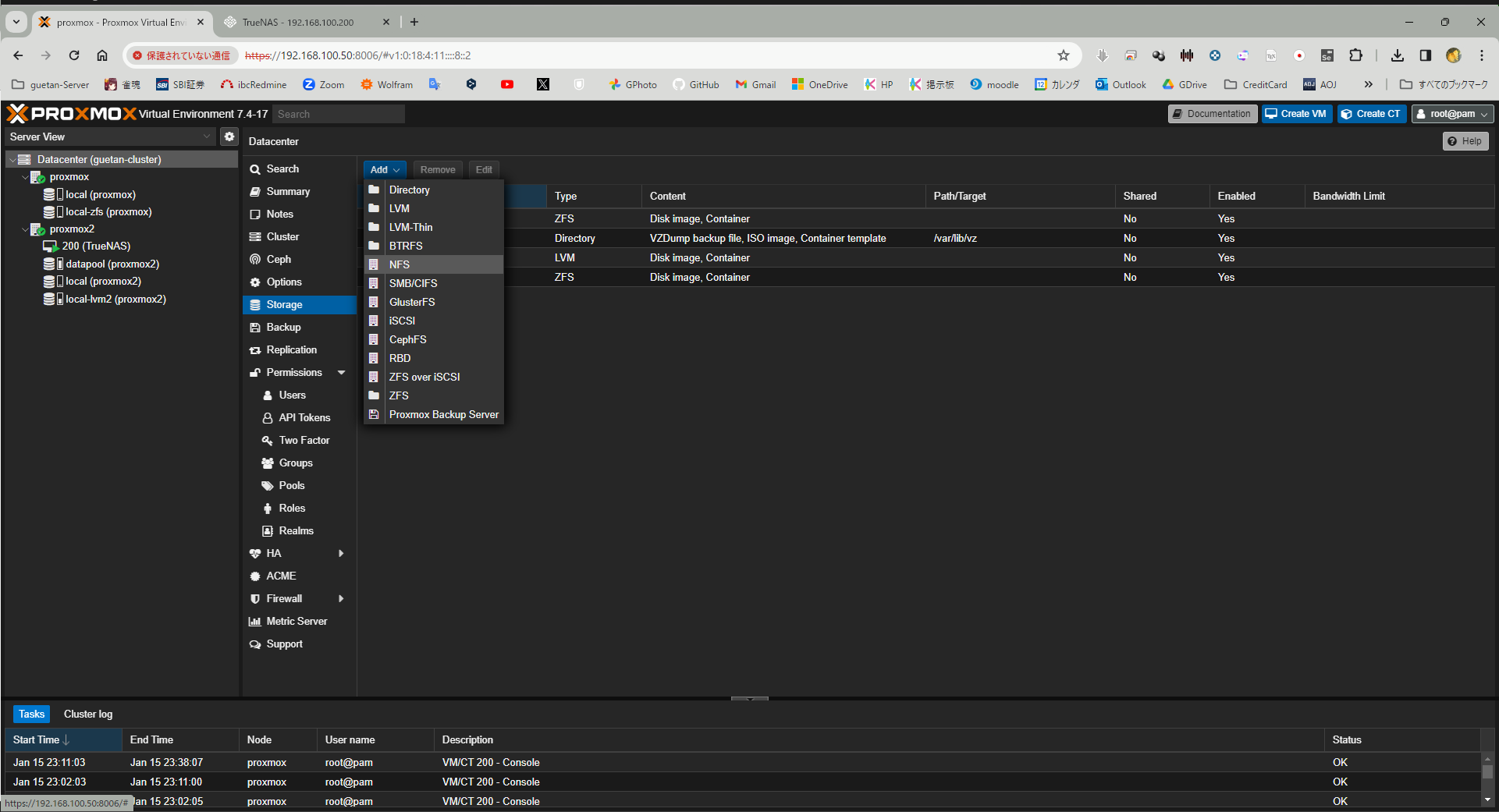Click the Ceph icon in Datacenter menu
This screenshot has width=1499, height=812.
pyautogui.click(x=255, y=260)
